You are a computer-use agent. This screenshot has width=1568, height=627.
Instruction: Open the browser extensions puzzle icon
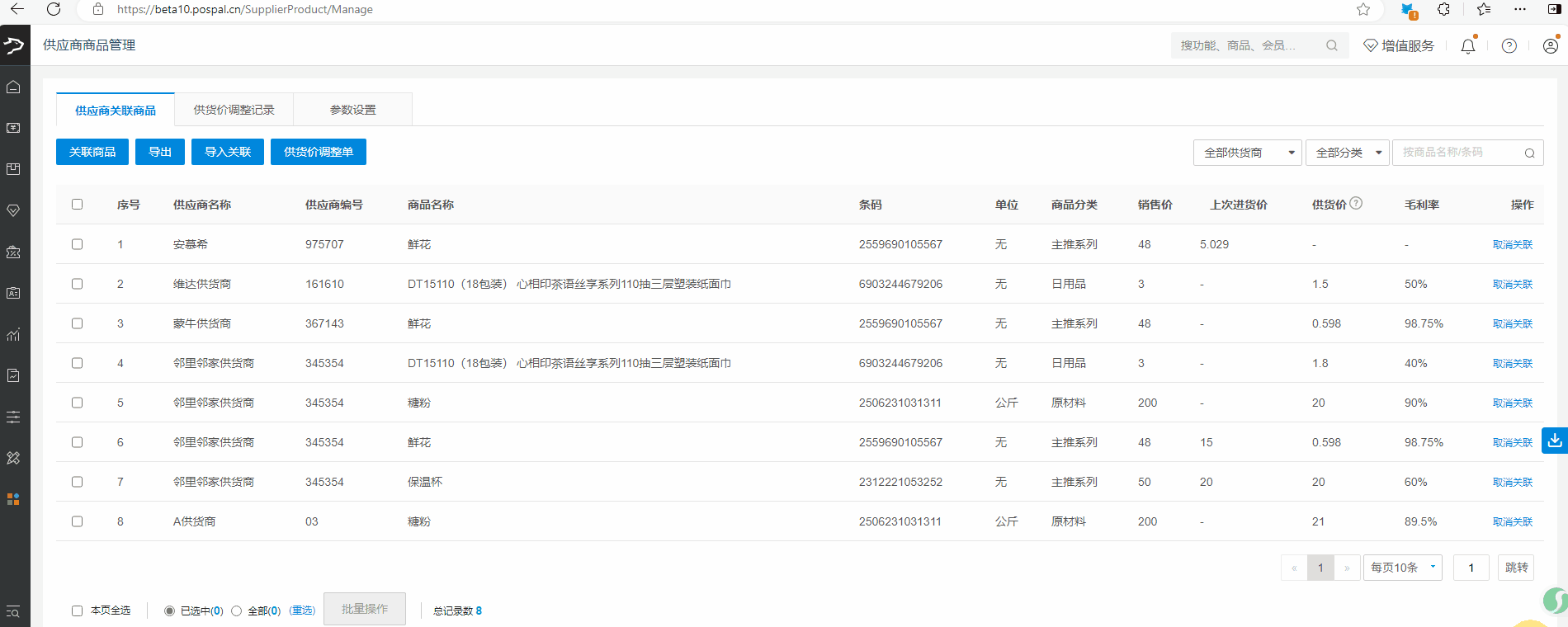click(1443, 9)
